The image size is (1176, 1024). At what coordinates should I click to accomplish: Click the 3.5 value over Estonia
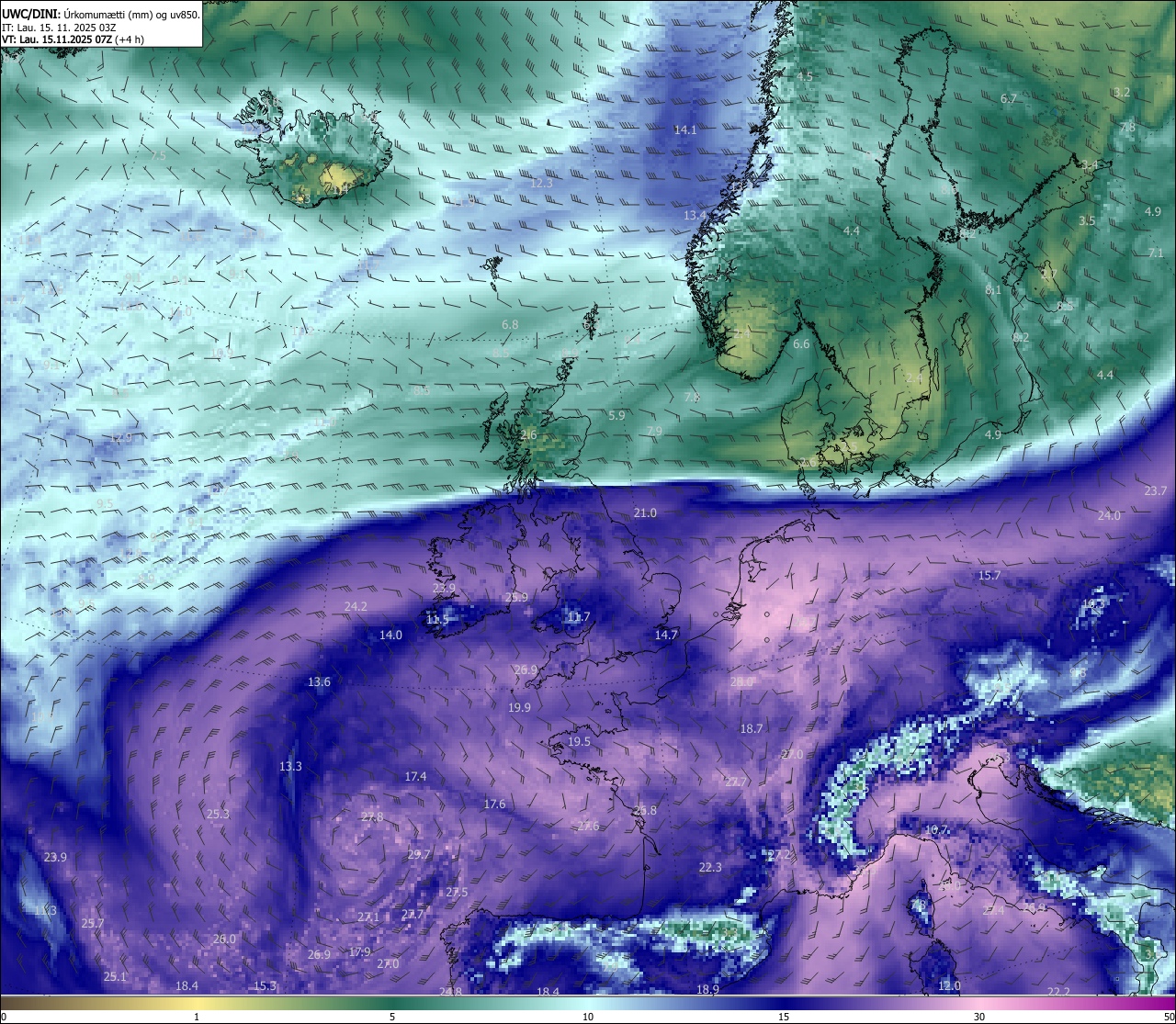(1087, 220)
